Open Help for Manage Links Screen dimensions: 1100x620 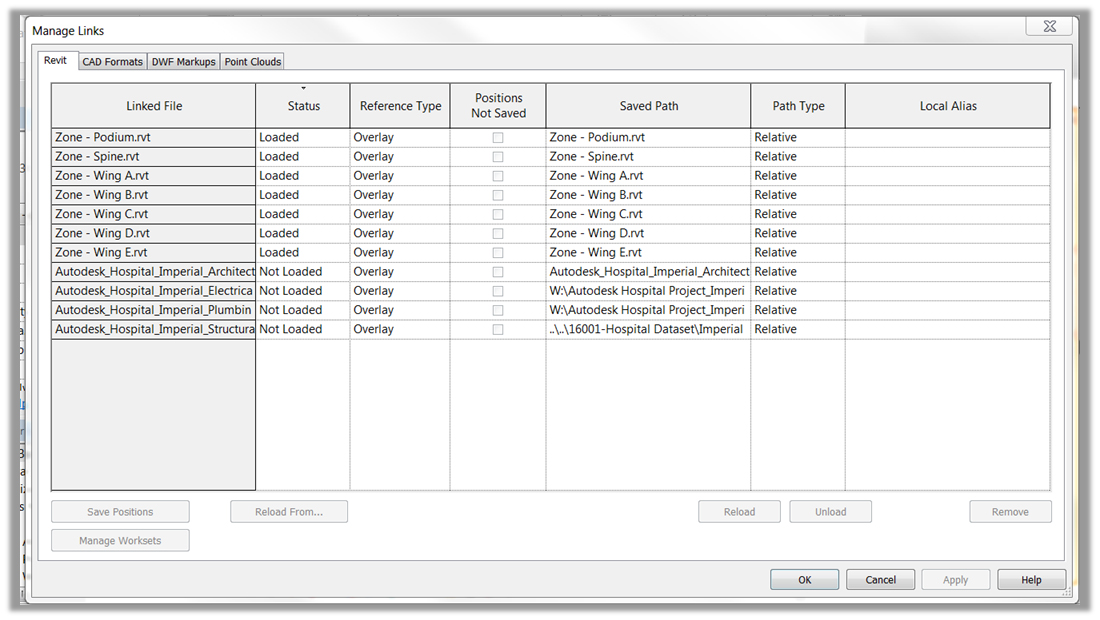(x=1031, y=579)
